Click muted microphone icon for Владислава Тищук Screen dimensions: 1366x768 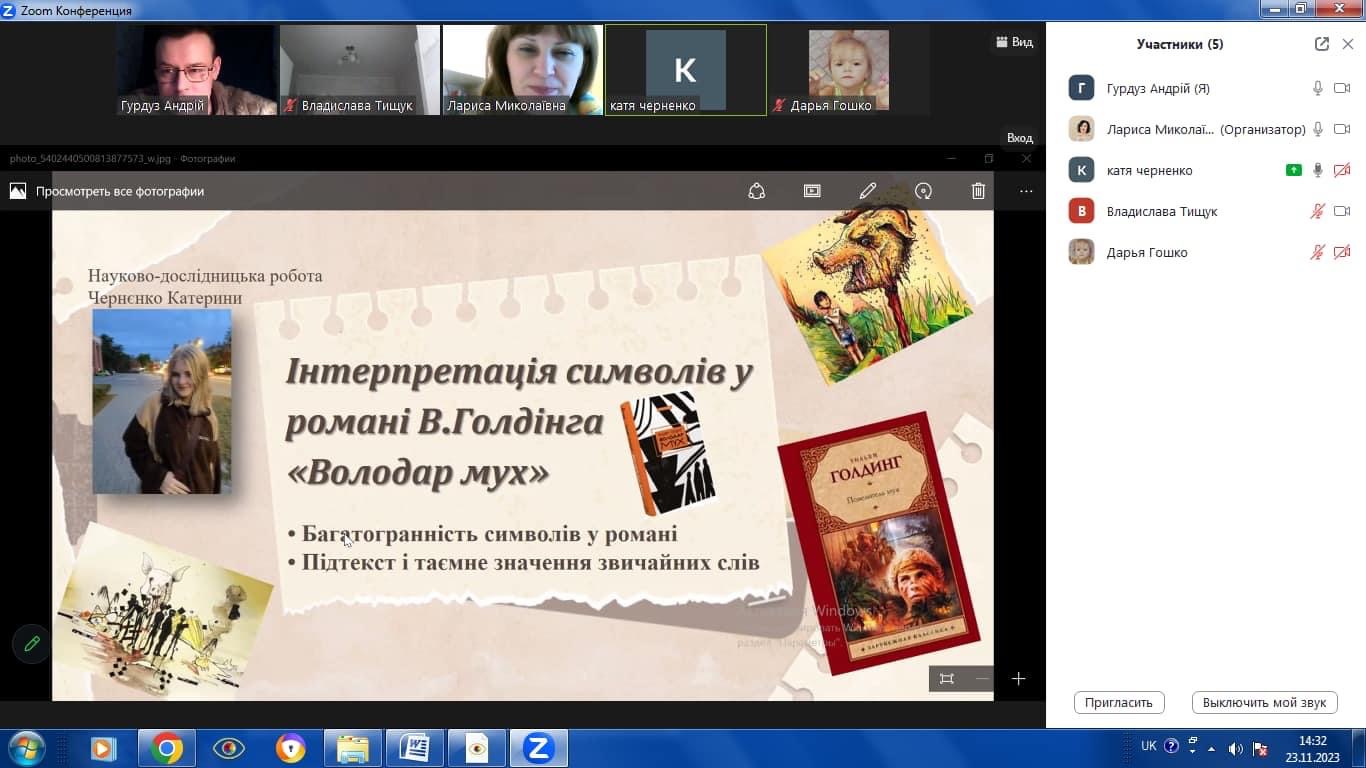[1318, 211]
